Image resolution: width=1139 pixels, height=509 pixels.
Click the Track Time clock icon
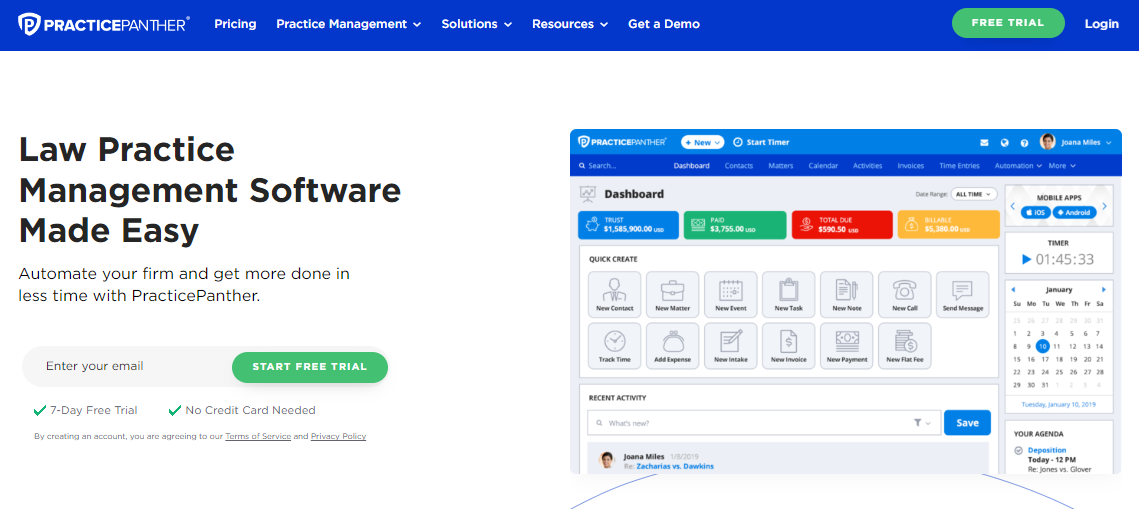pyautogui.click(x=615, y=341)
